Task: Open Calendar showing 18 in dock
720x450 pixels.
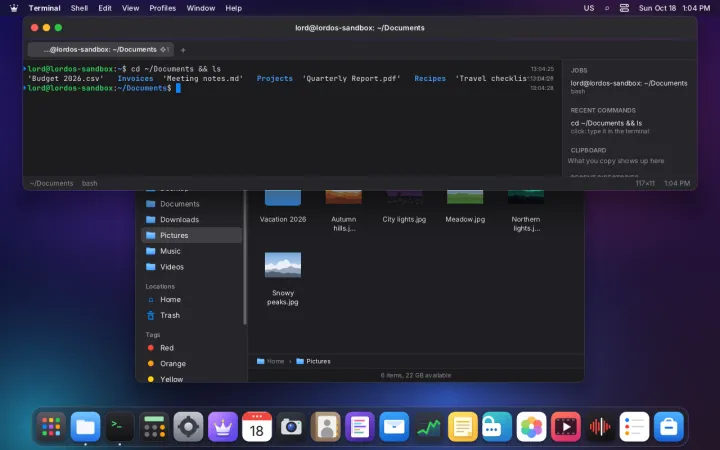Action: click(x=257, y=427)
